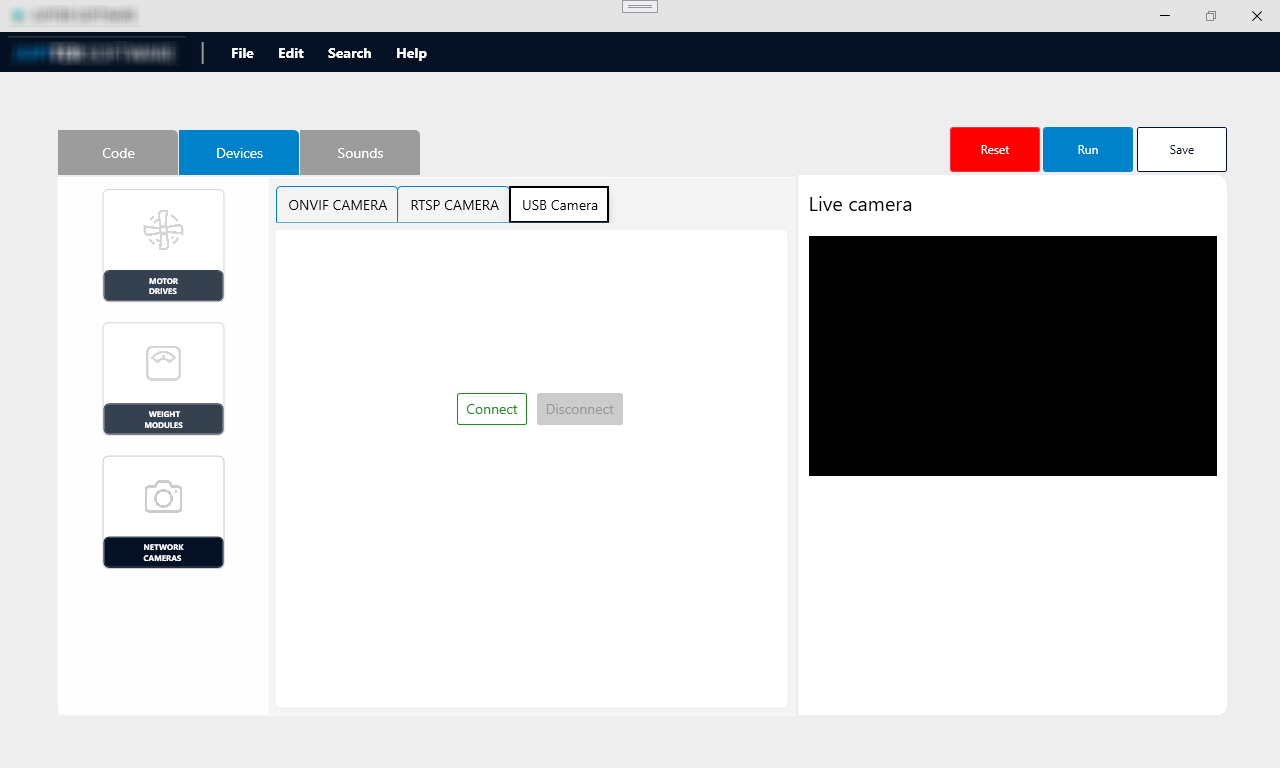
Task: Click the black live camera preview
Action: [x=1013, y=356]
